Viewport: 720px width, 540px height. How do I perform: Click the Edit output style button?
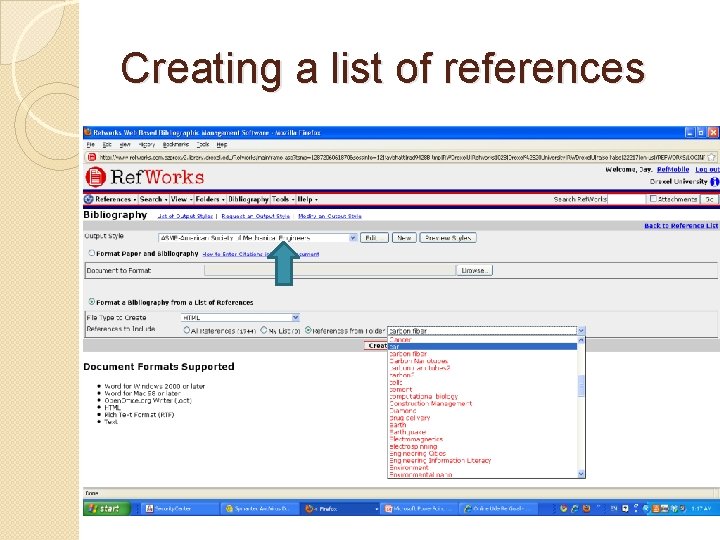pyautogui.click(x=374, y=238)
